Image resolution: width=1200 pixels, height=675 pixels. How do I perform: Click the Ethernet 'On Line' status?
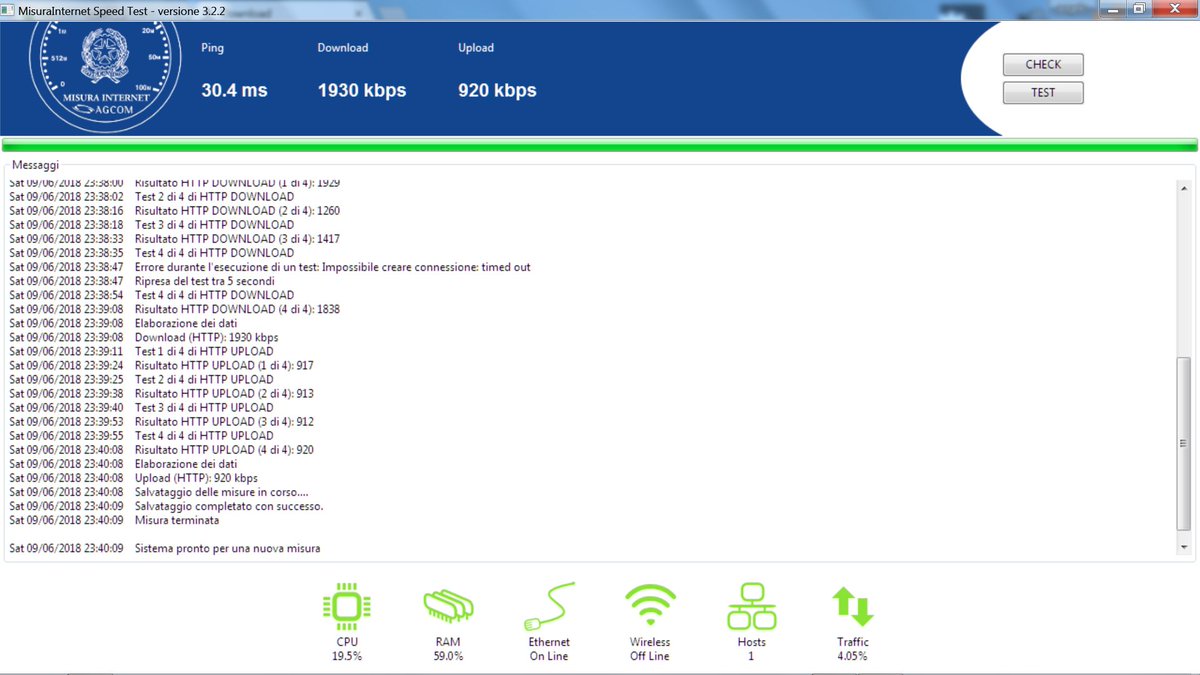click(x=549, y=656)
